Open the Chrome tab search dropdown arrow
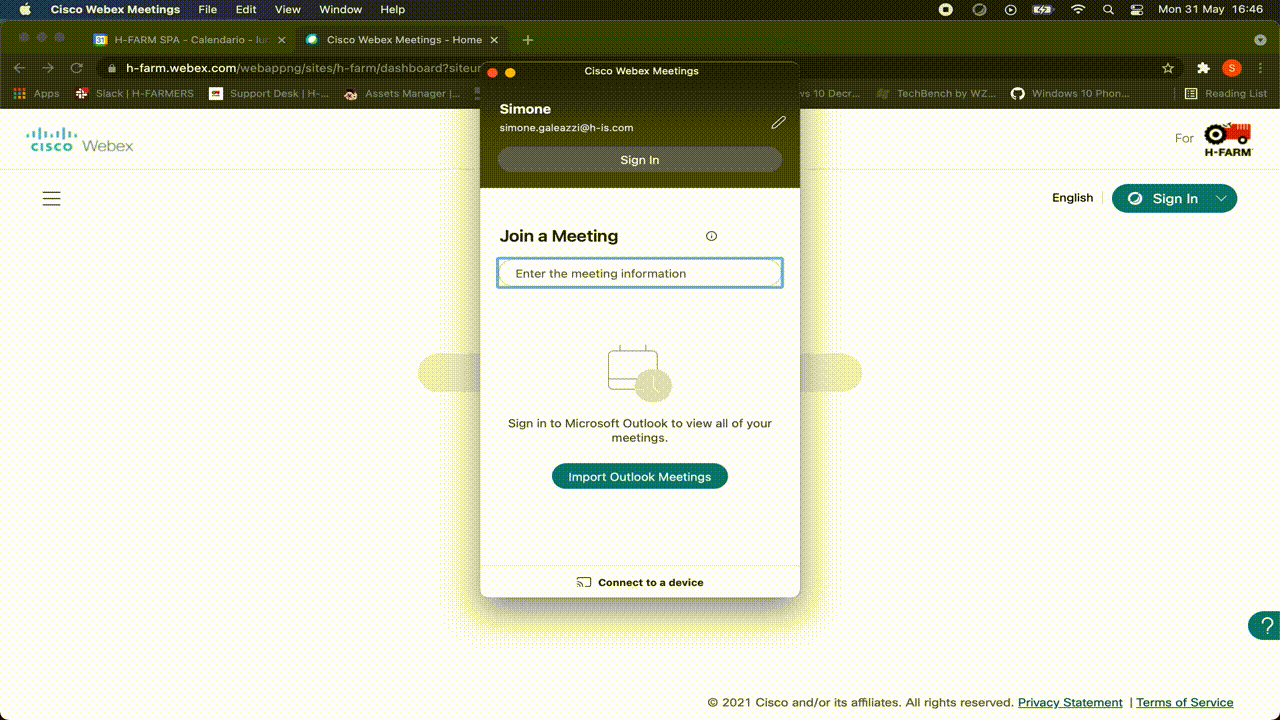1280x720 pixels. pyautogui.click(x=1258, y=40)
